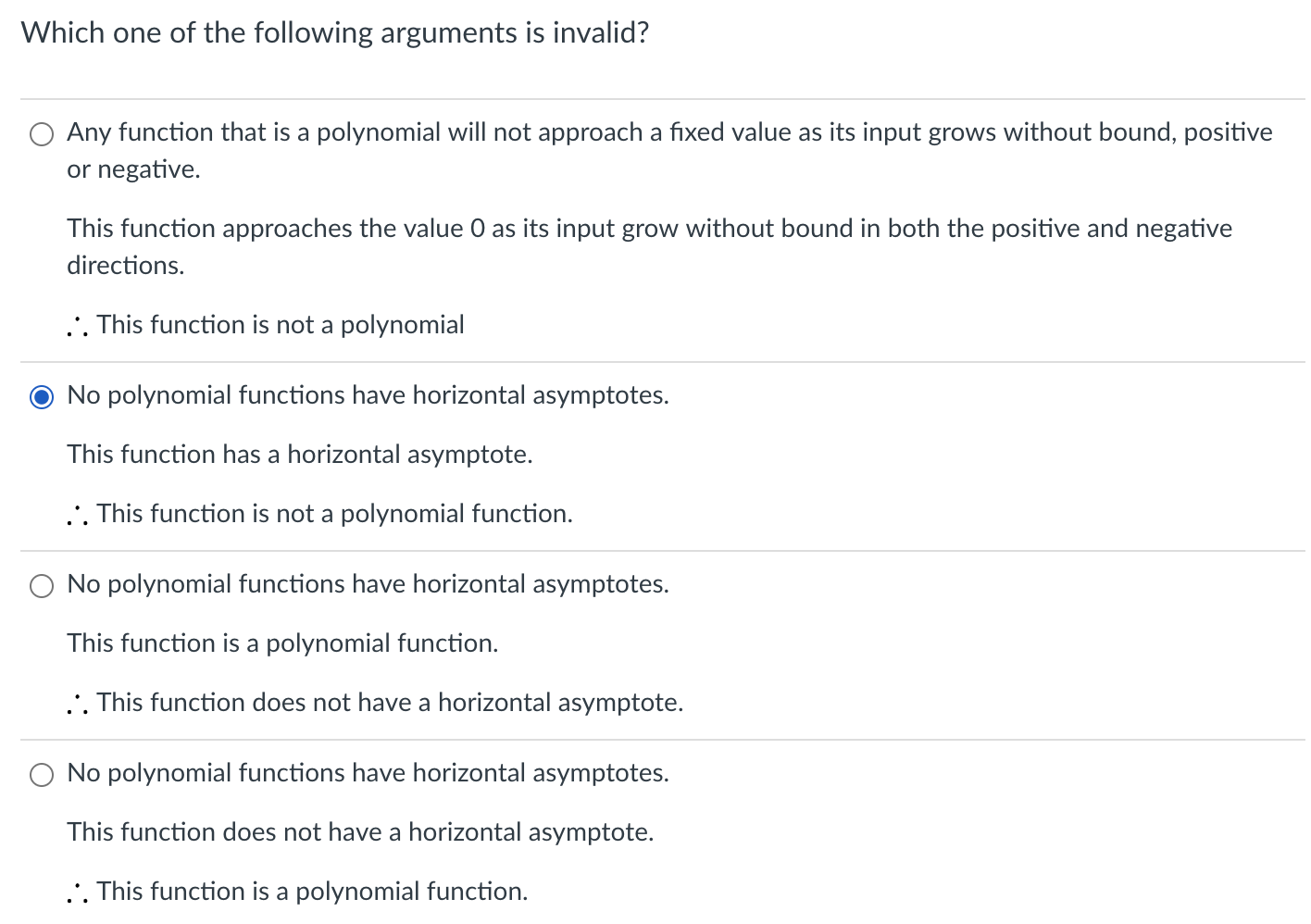
Task: Select answer concluding 'does not have a horizontal asymptote'
Action: point(389,703)
